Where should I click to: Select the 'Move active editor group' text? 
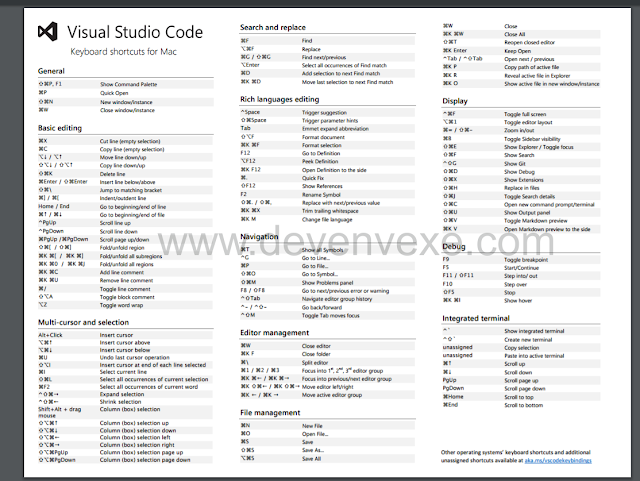[x=332, y=395]
